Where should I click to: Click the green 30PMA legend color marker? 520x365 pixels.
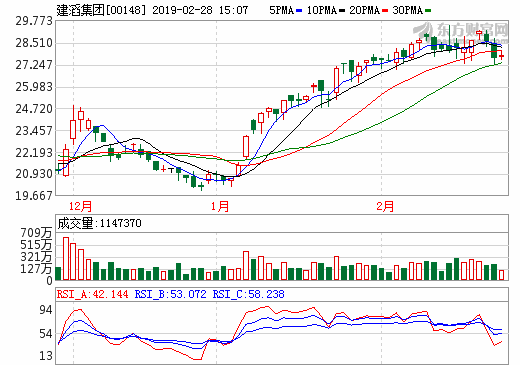[x=428, y=11]
